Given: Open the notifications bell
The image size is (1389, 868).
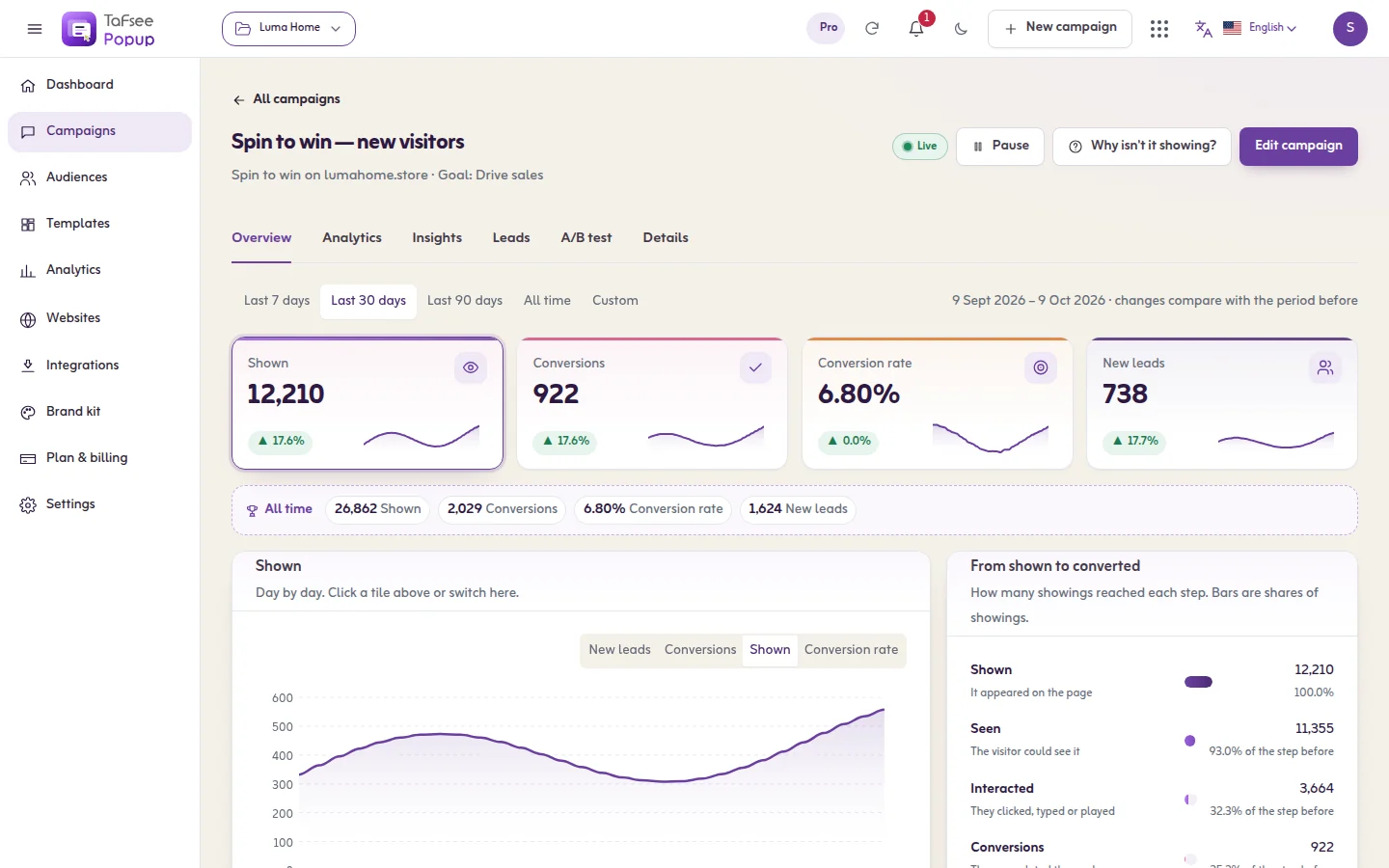Looking at the screenshot, I should coord(916,29).
